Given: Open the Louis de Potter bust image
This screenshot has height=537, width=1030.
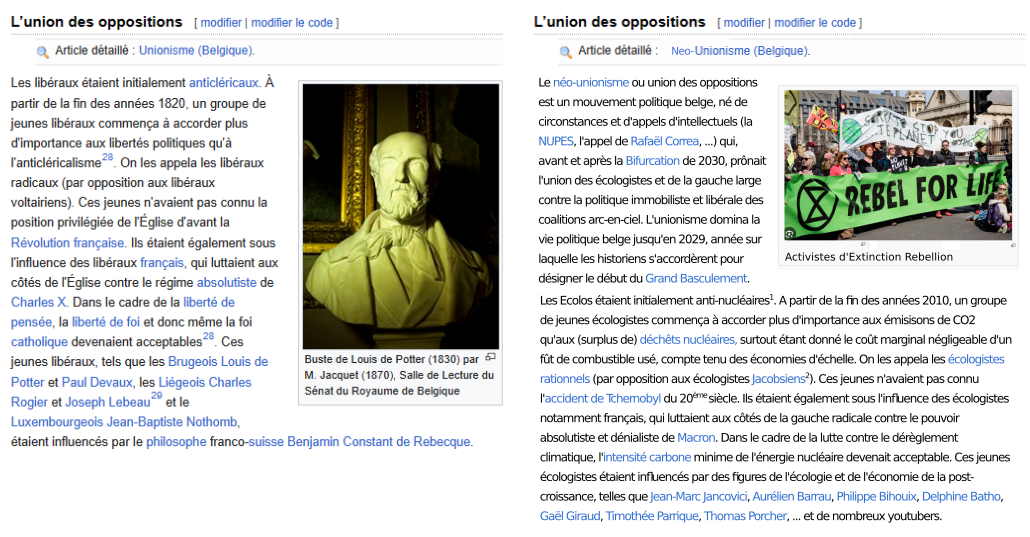Looking at the screenshot, I should pyautogui.click(x=401, y=216).
